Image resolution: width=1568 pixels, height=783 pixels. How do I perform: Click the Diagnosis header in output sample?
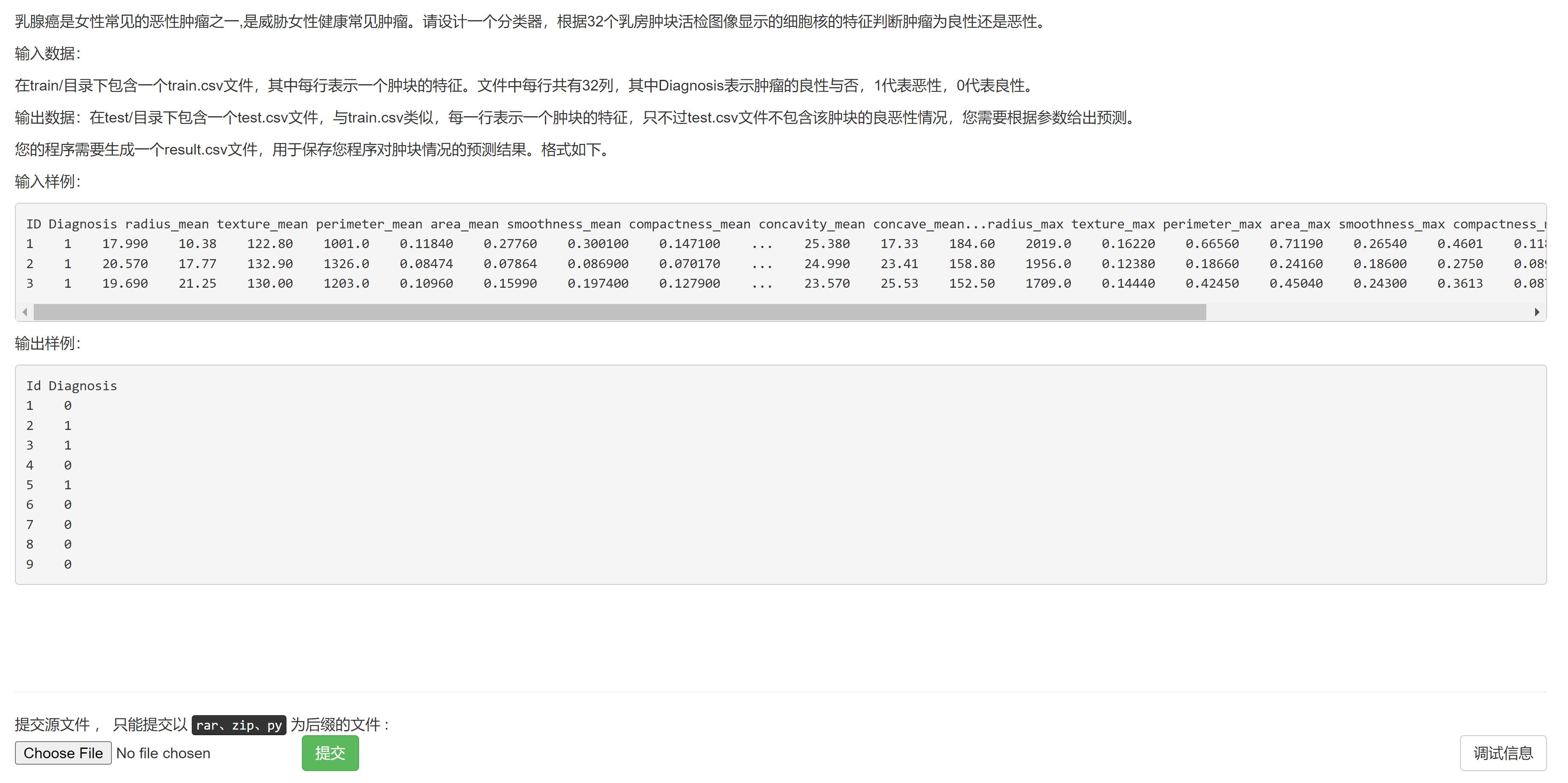click(83, 386)
